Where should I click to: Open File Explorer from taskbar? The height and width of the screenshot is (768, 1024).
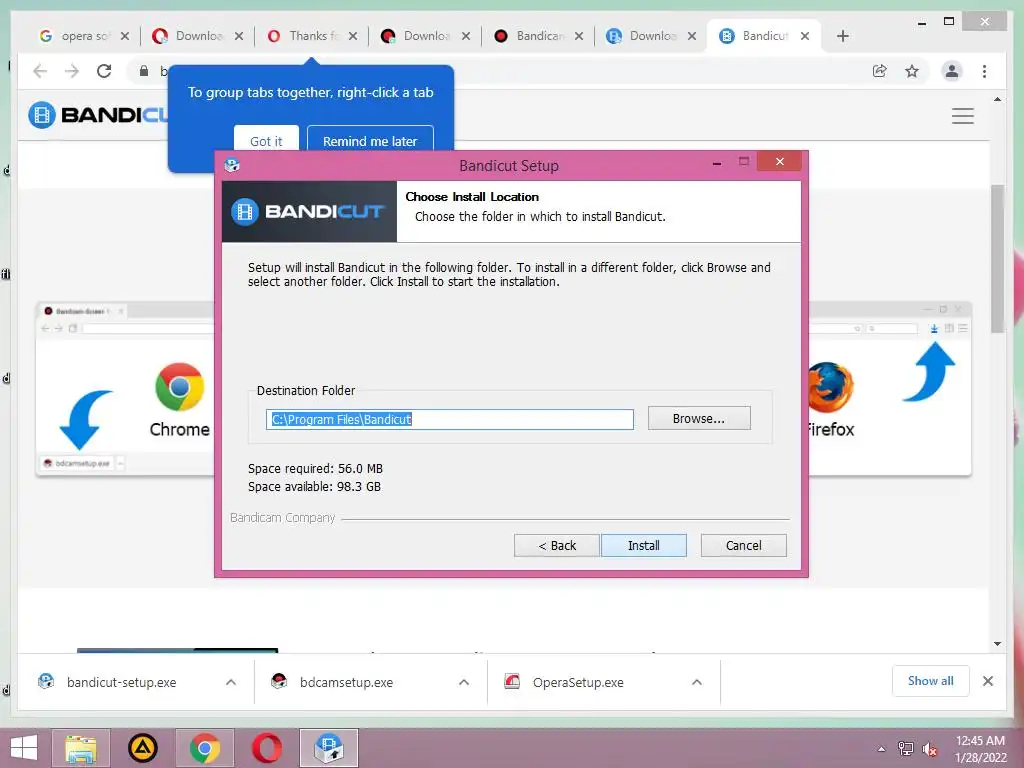(x=81, y=748)
